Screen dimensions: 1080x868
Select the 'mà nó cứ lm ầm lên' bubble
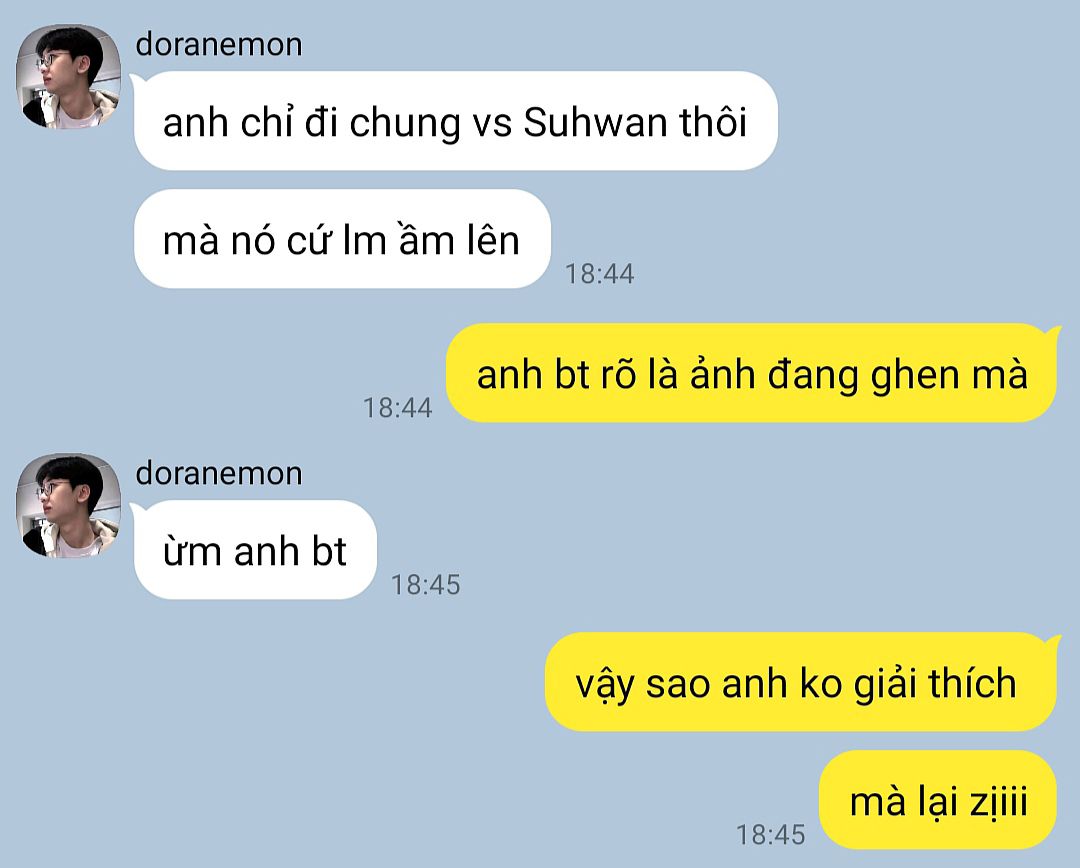(x=342, y=239)
